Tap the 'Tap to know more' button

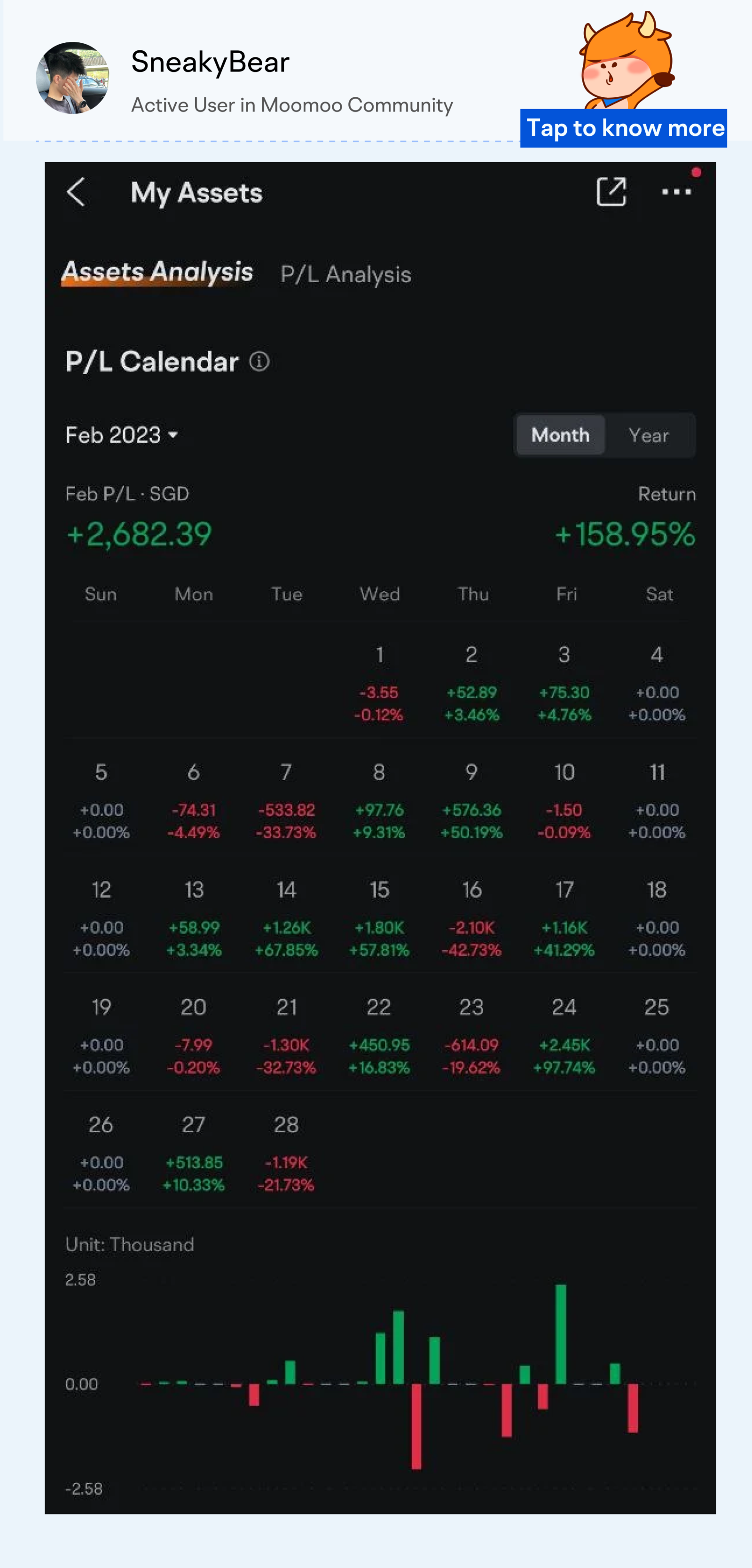[624, 128]
